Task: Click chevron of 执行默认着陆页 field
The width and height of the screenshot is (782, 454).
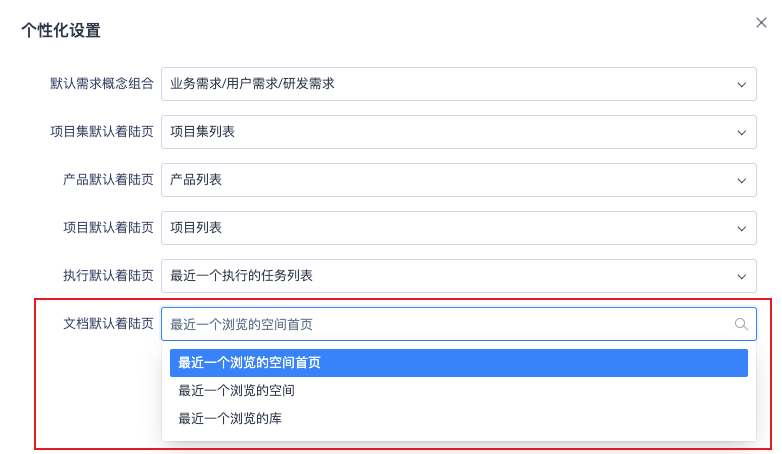Action: point(741,276)
